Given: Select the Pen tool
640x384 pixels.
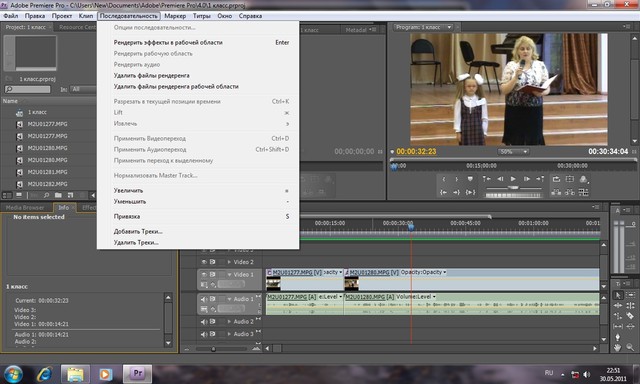Looking at the screenshot, I should click(618, 337).
